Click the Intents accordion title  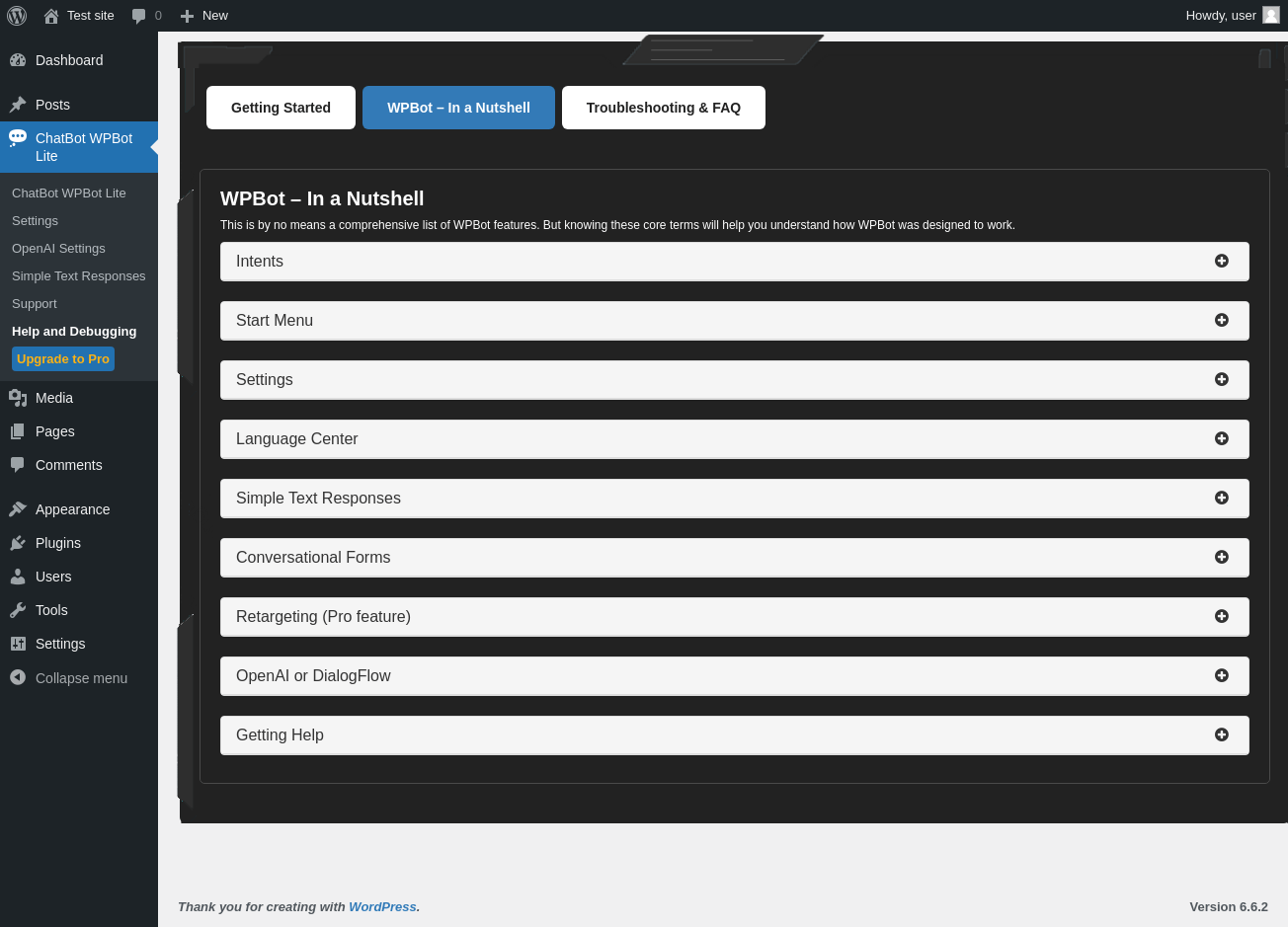point(260,262)
